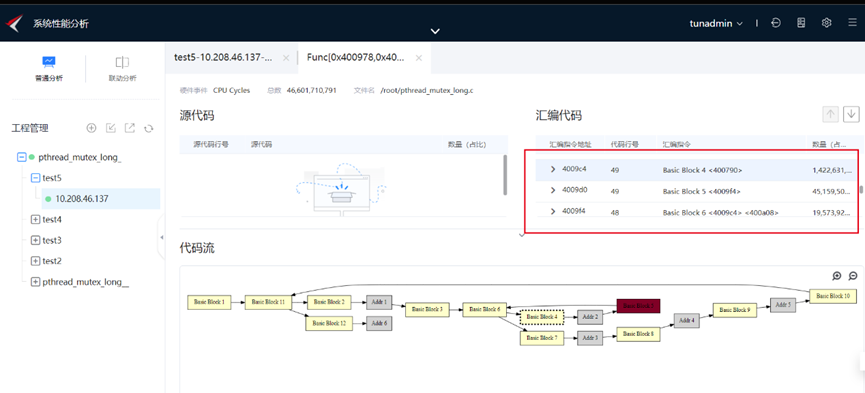Click Basic Block 10 in flow graph

point(833,296)
